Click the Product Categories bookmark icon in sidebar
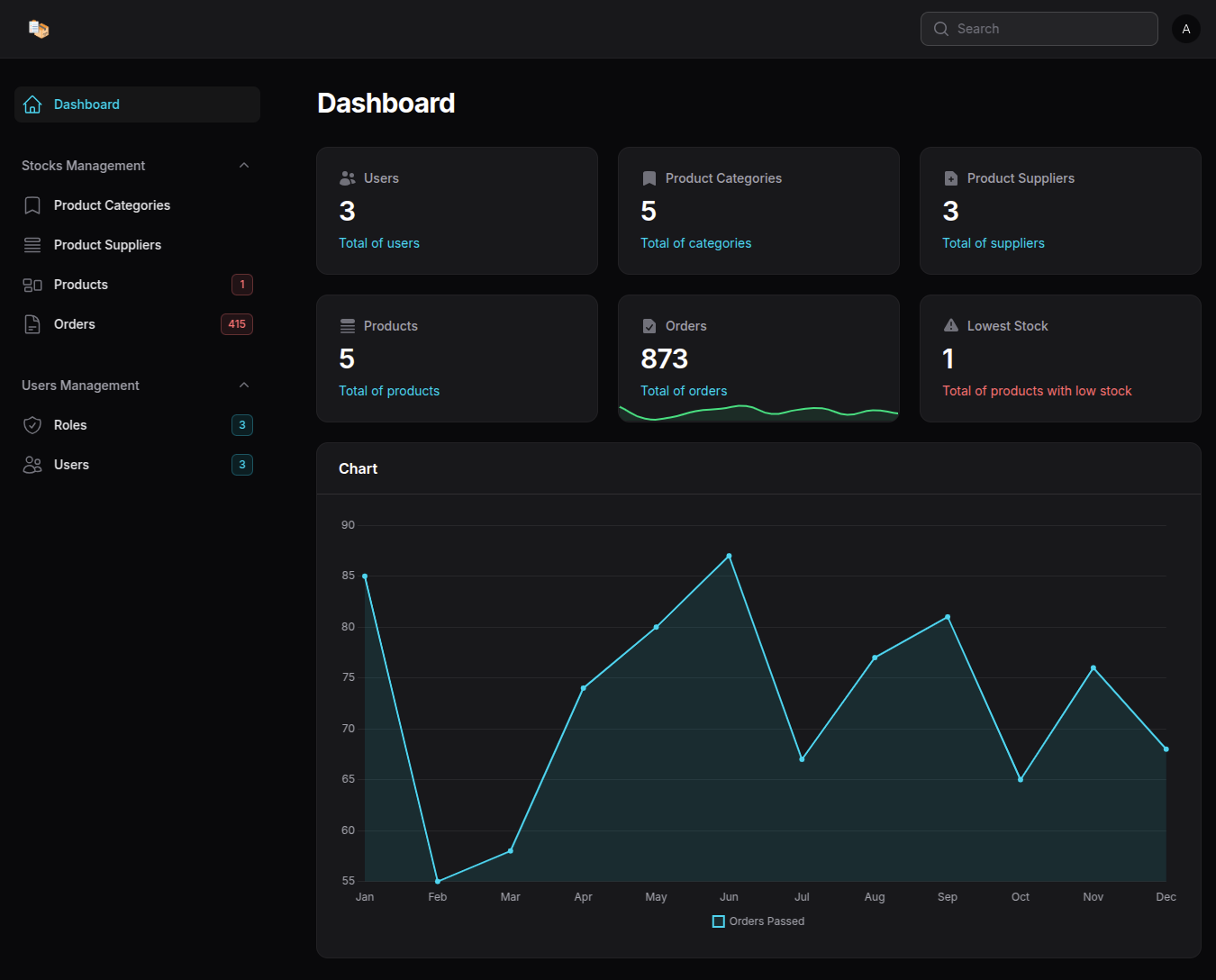The image size is (1216, 980). coord(32,205)
